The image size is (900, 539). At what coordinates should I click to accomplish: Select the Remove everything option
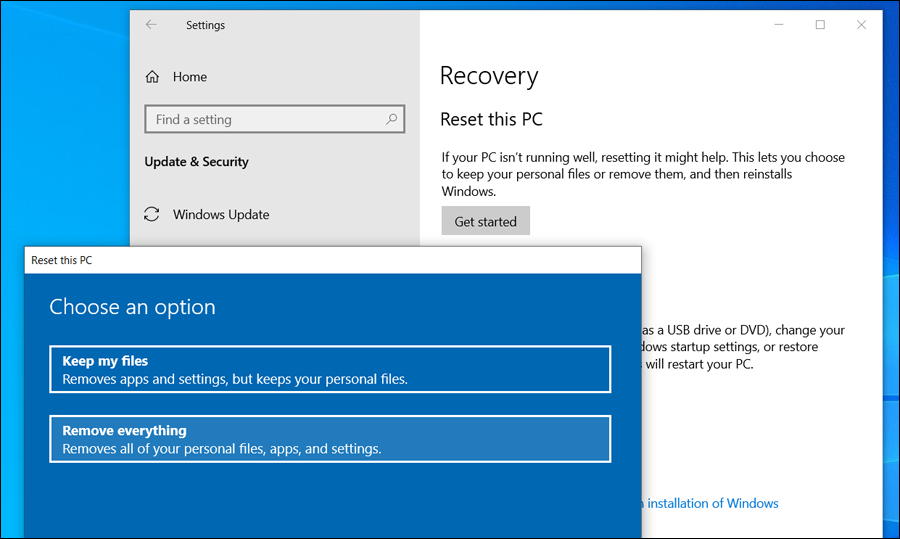point(330,439)
